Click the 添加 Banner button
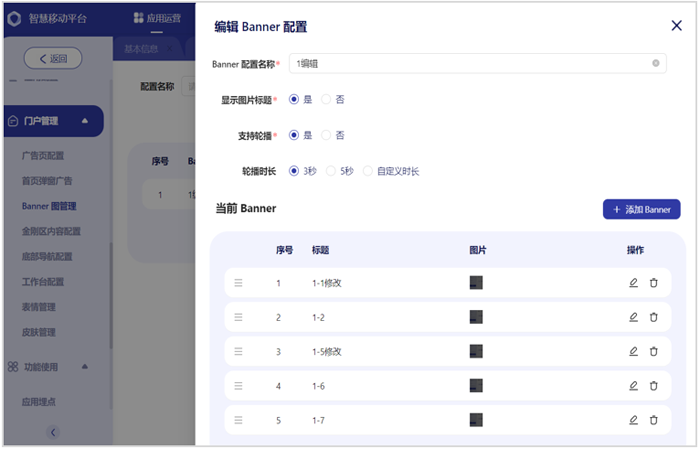Viewport: 700px width, 449px height. tap(641, 209)
